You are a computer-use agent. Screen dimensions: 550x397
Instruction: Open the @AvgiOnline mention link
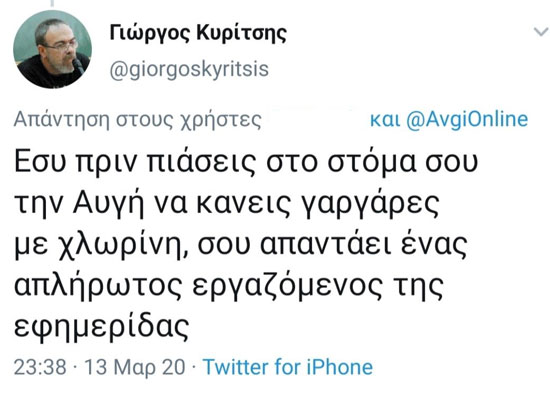[x=467, y=119]
